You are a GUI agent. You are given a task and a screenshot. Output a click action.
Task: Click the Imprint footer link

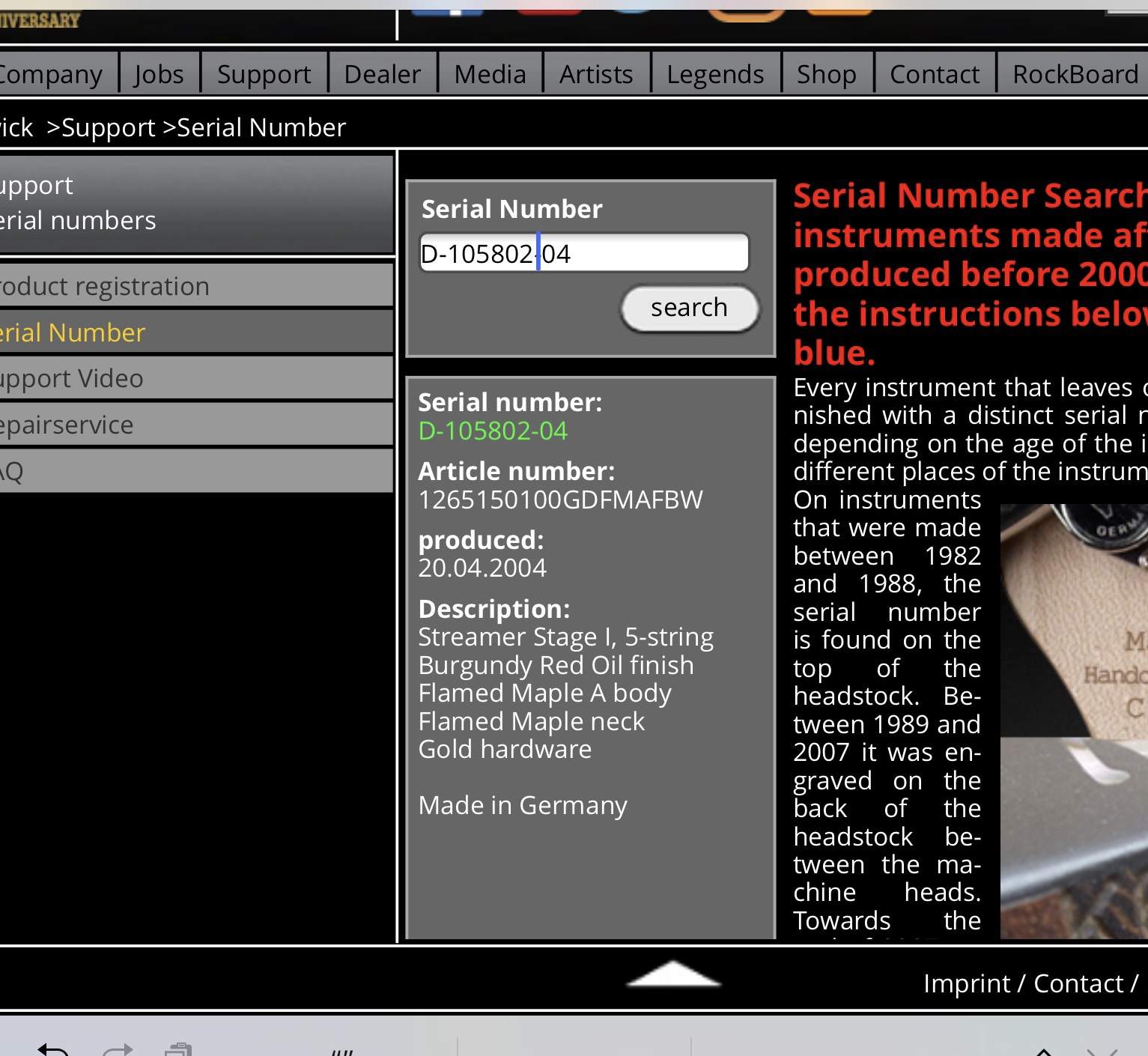point(967,983)
